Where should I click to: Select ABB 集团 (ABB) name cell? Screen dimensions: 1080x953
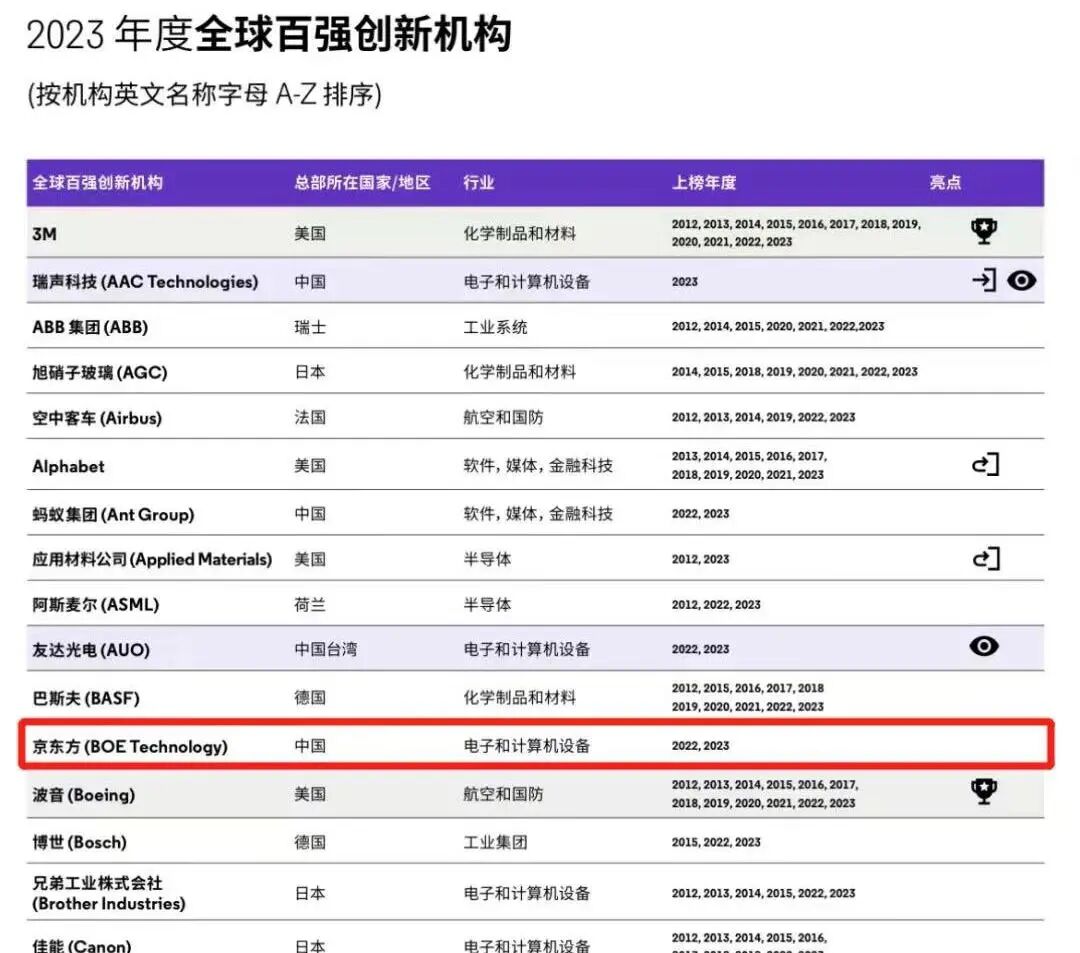(90, 327)
